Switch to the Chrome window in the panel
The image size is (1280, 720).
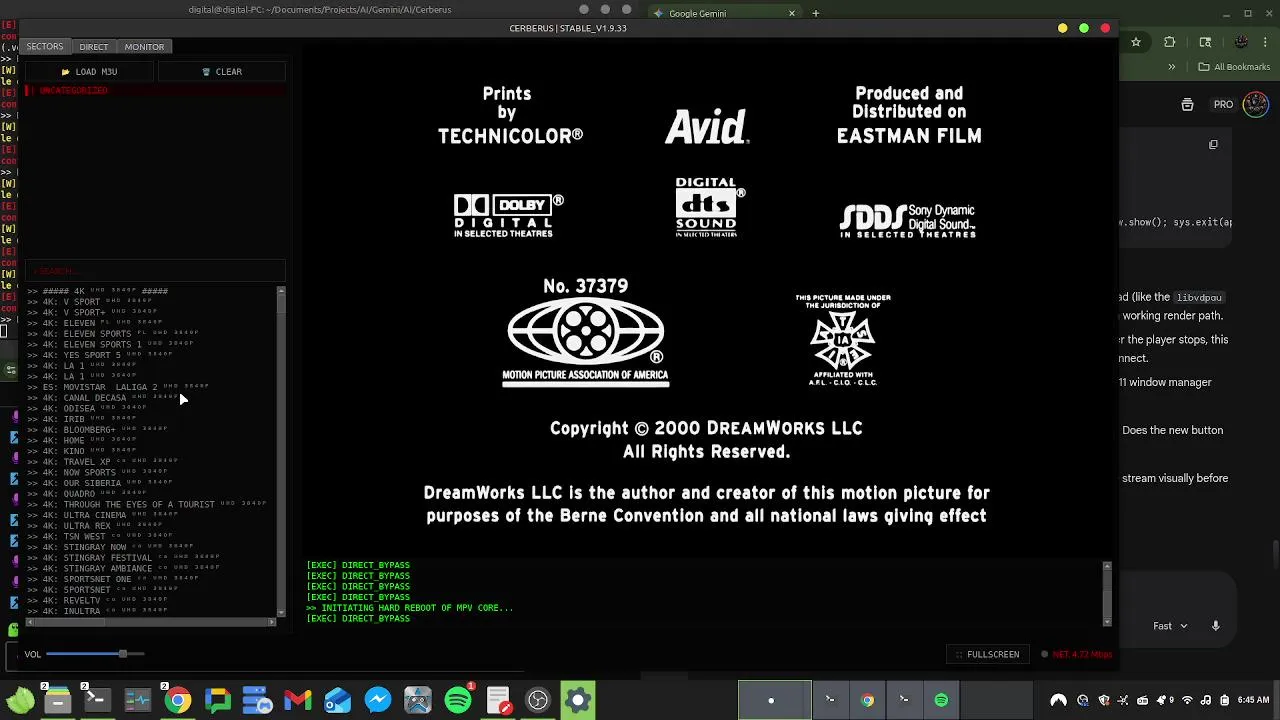coord(867,700)
